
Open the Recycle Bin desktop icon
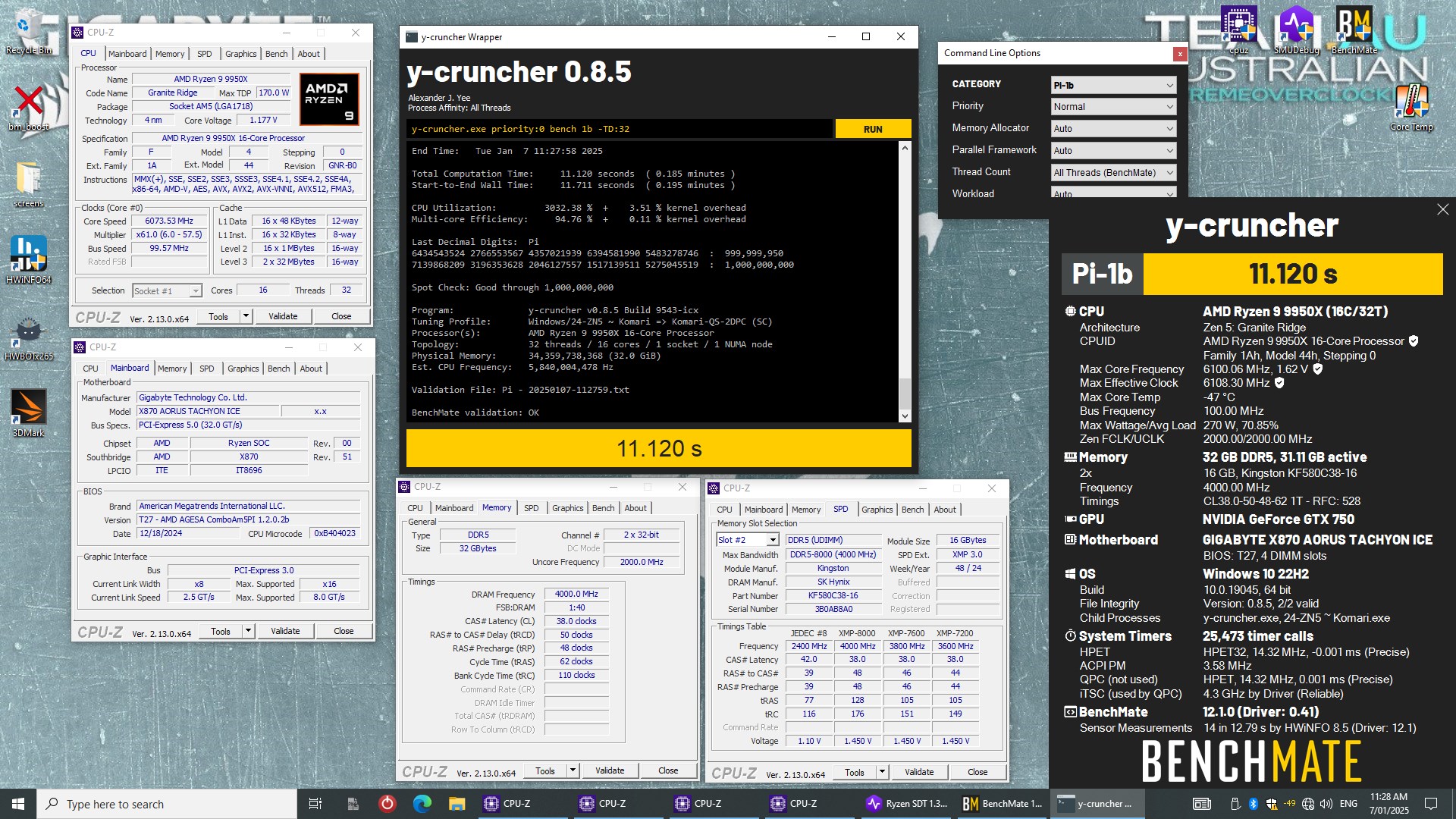click(x=28, y=32)
